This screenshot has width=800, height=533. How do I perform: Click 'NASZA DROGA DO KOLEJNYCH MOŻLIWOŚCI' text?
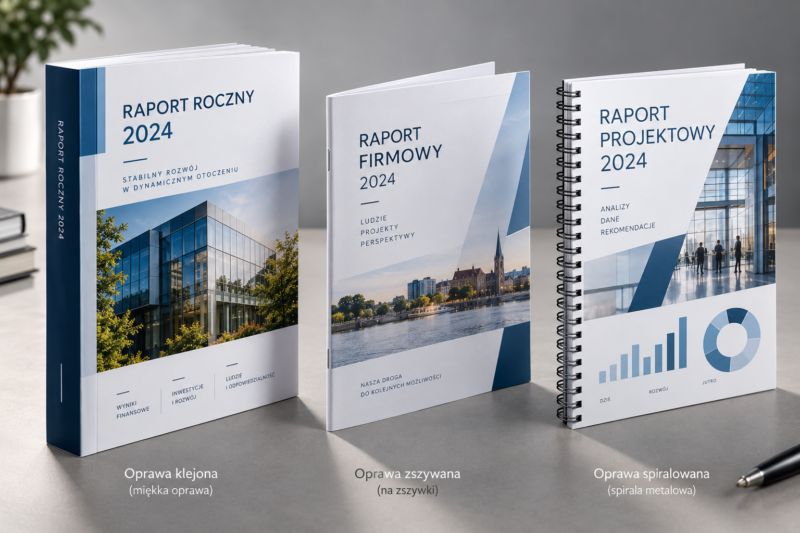[401, 386]
